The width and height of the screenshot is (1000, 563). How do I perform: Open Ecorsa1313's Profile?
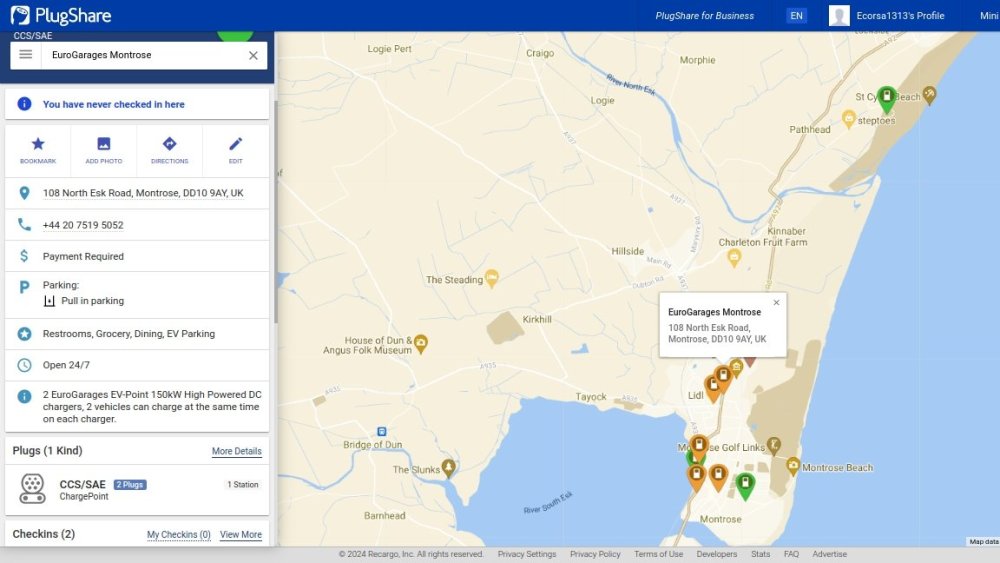coord(900,16)
